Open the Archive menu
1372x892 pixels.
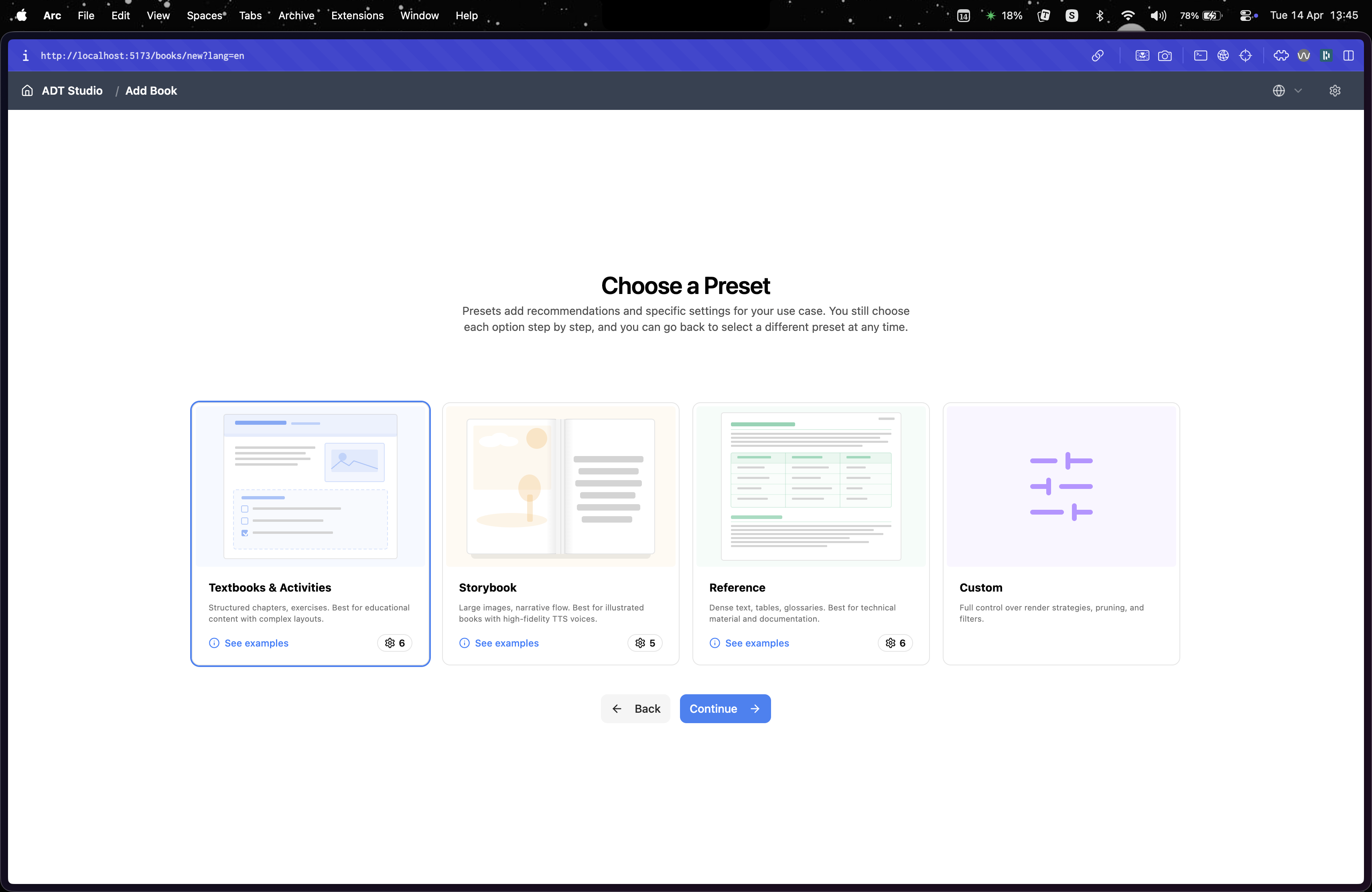tap(296, 16)
